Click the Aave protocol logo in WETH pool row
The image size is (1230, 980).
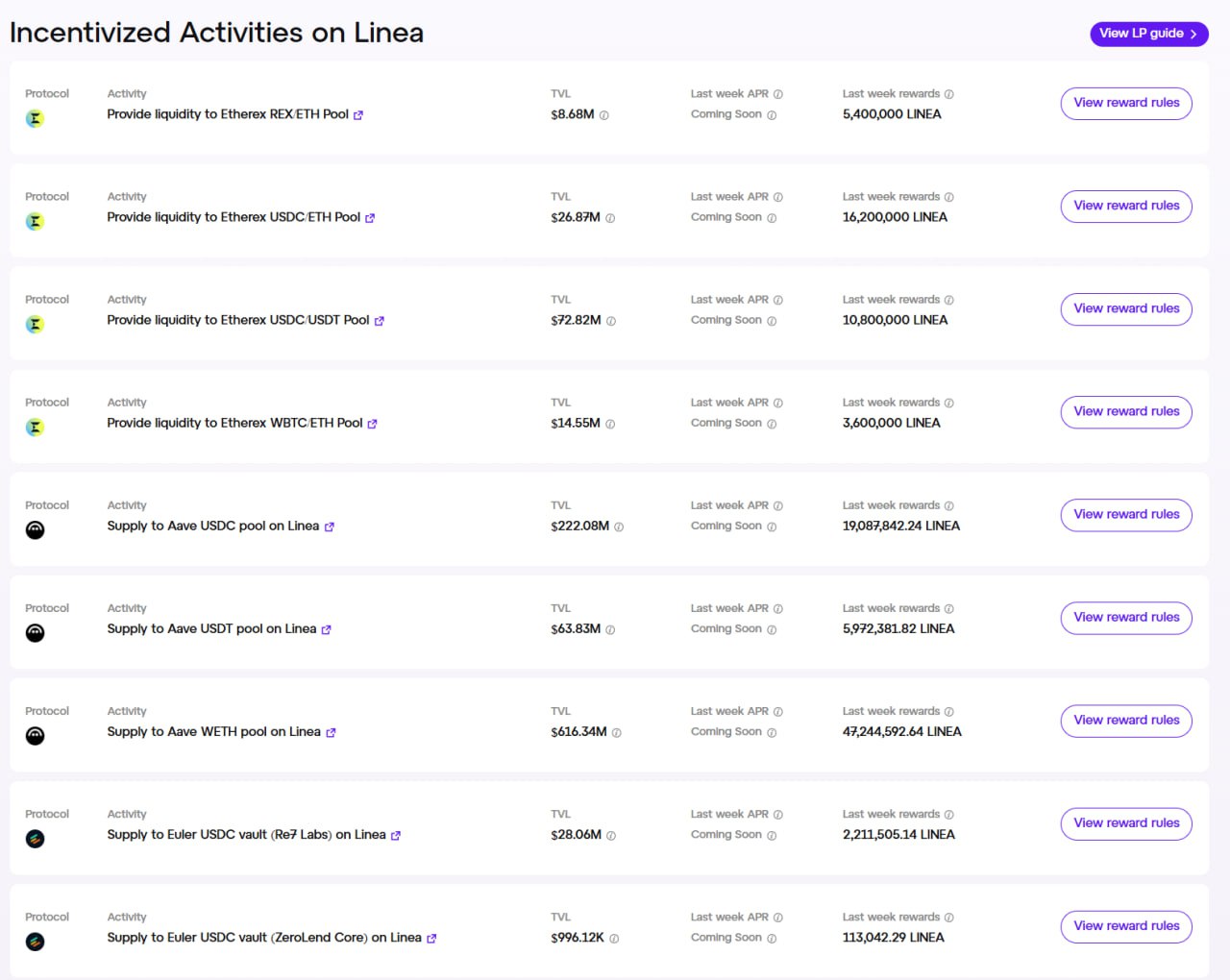tap(35, 736)
